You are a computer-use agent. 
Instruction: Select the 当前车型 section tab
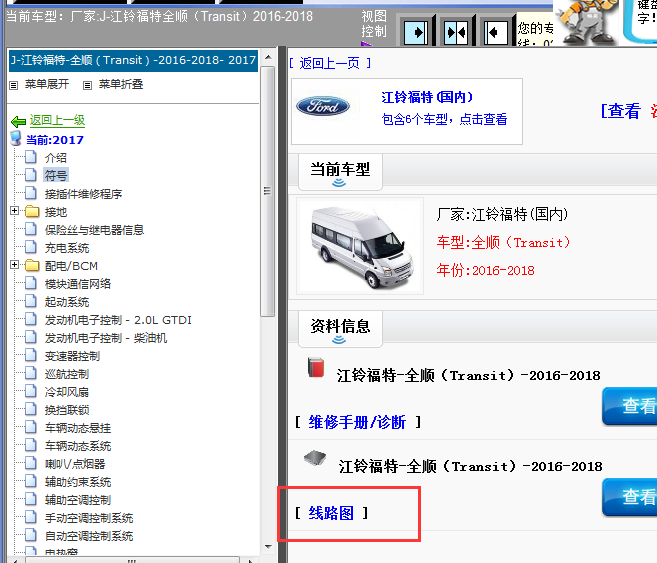click(340, 172)
